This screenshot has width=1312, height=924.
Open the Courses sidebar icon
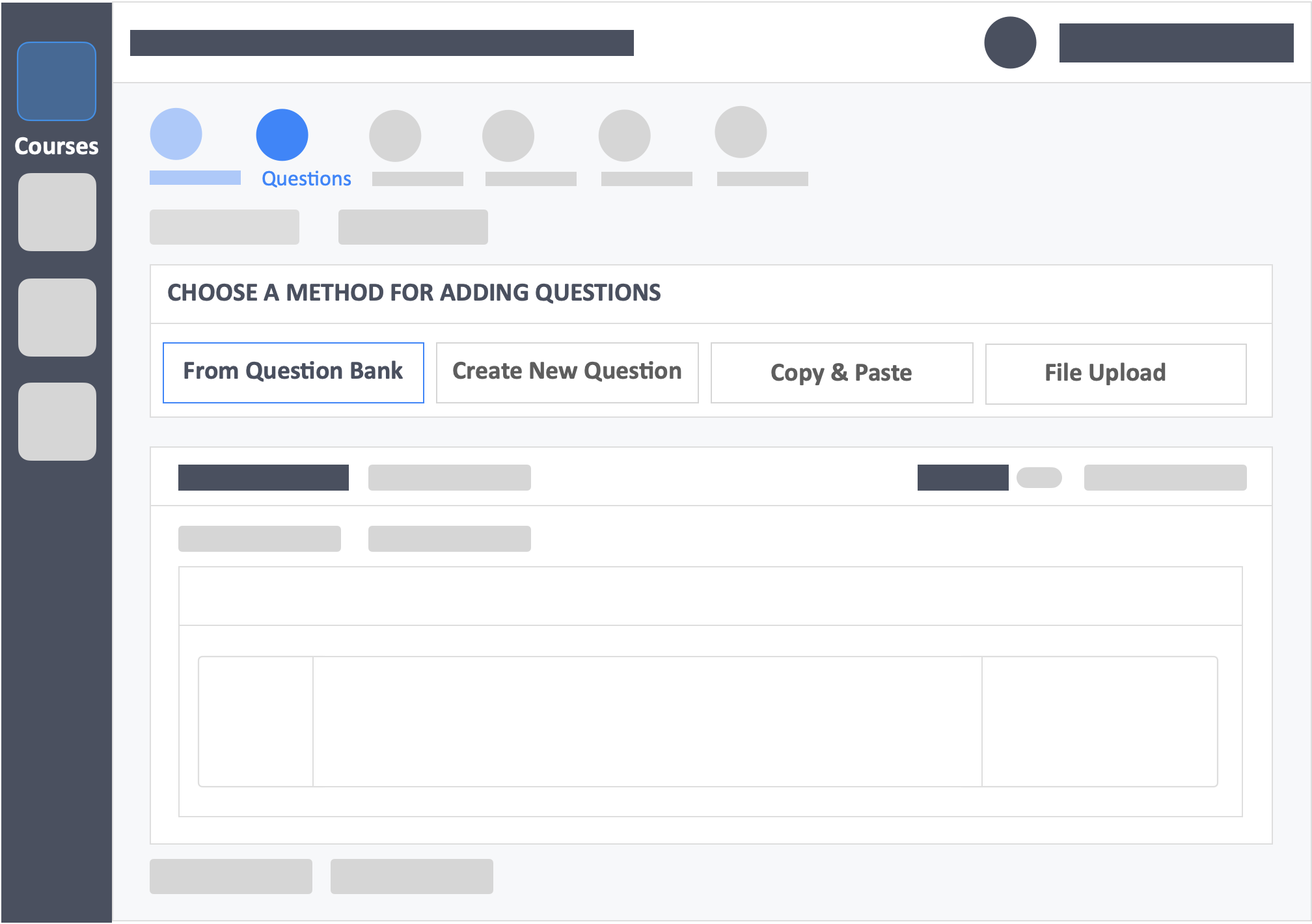click(x=57, y=81)
